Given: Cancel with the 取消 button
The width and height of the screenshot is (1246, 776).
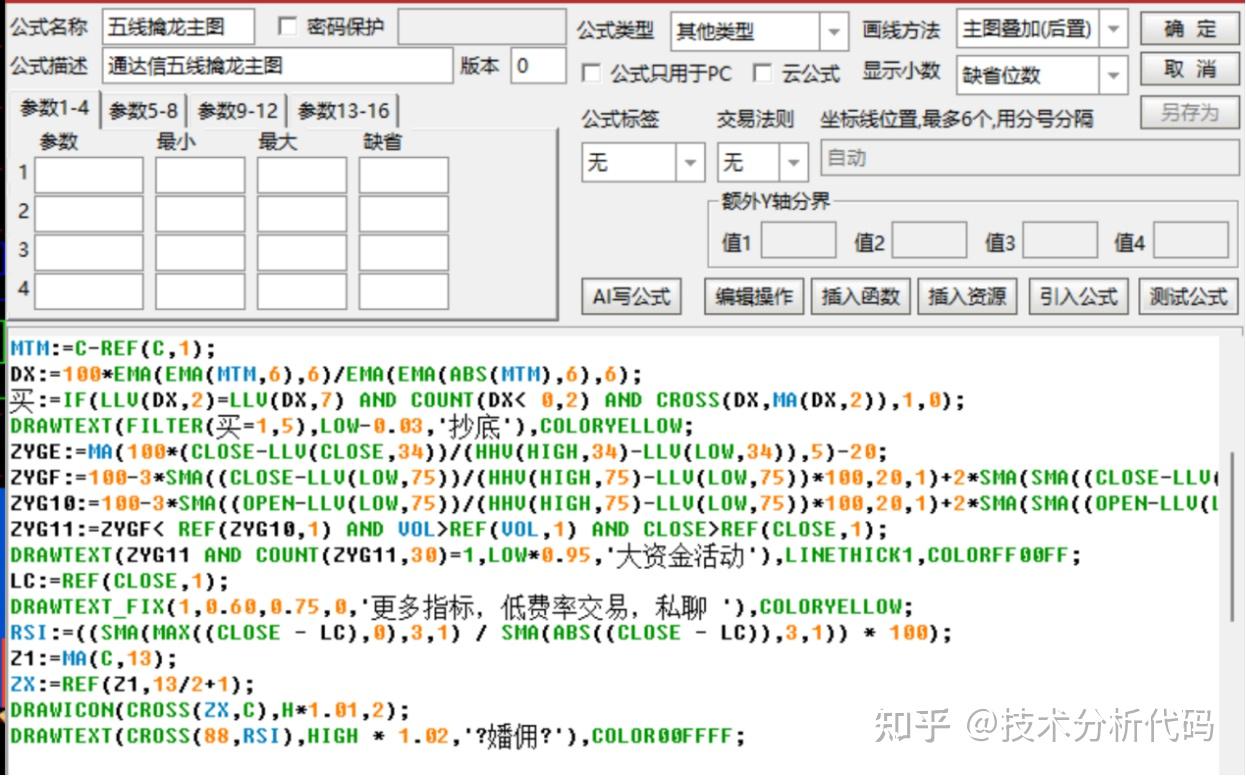Looking at the screenshot, I should 1190,70.
